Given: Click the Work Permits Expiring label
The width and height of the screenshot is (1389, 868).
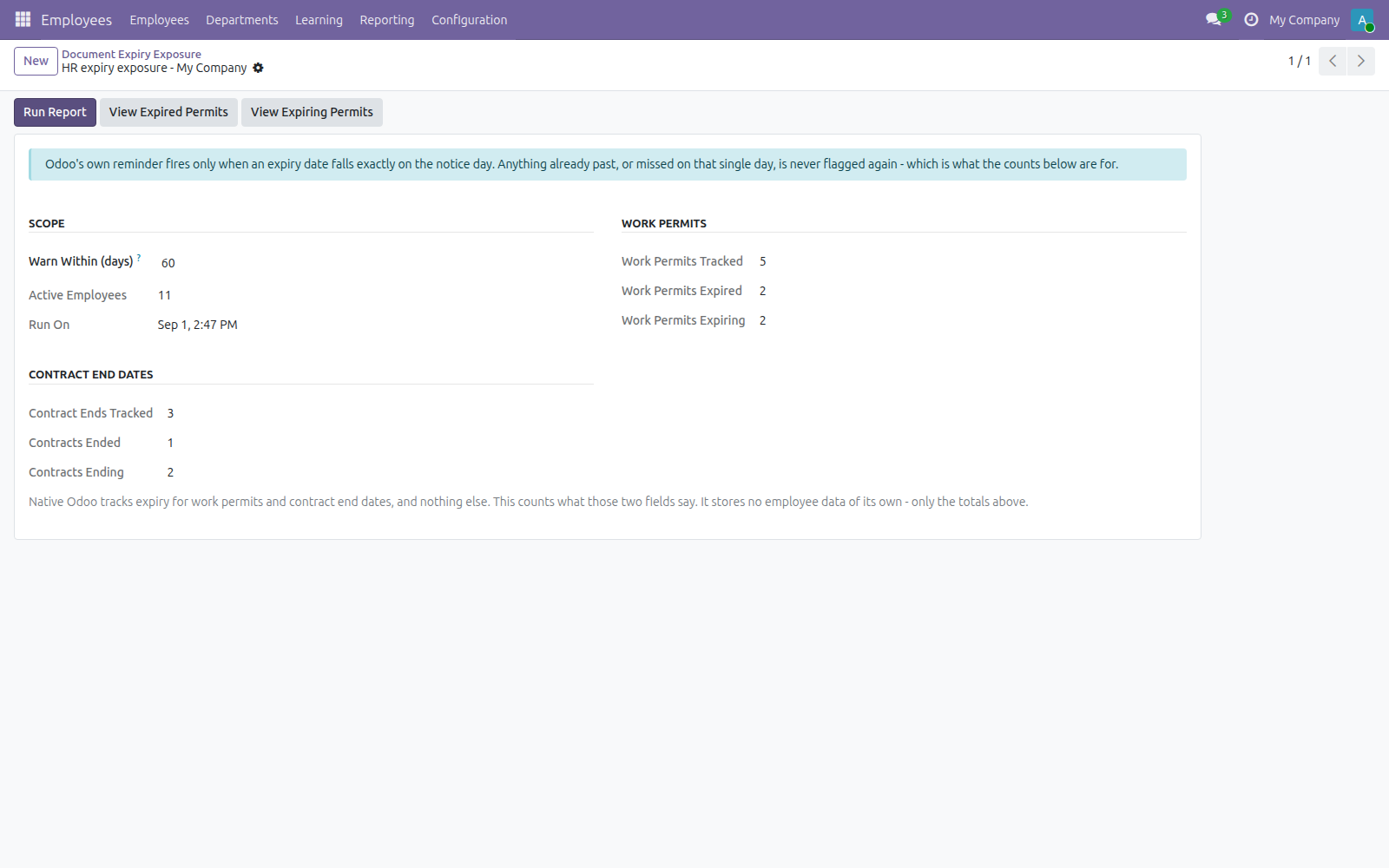Looking at the screenshot, I should tap(683, 320).
